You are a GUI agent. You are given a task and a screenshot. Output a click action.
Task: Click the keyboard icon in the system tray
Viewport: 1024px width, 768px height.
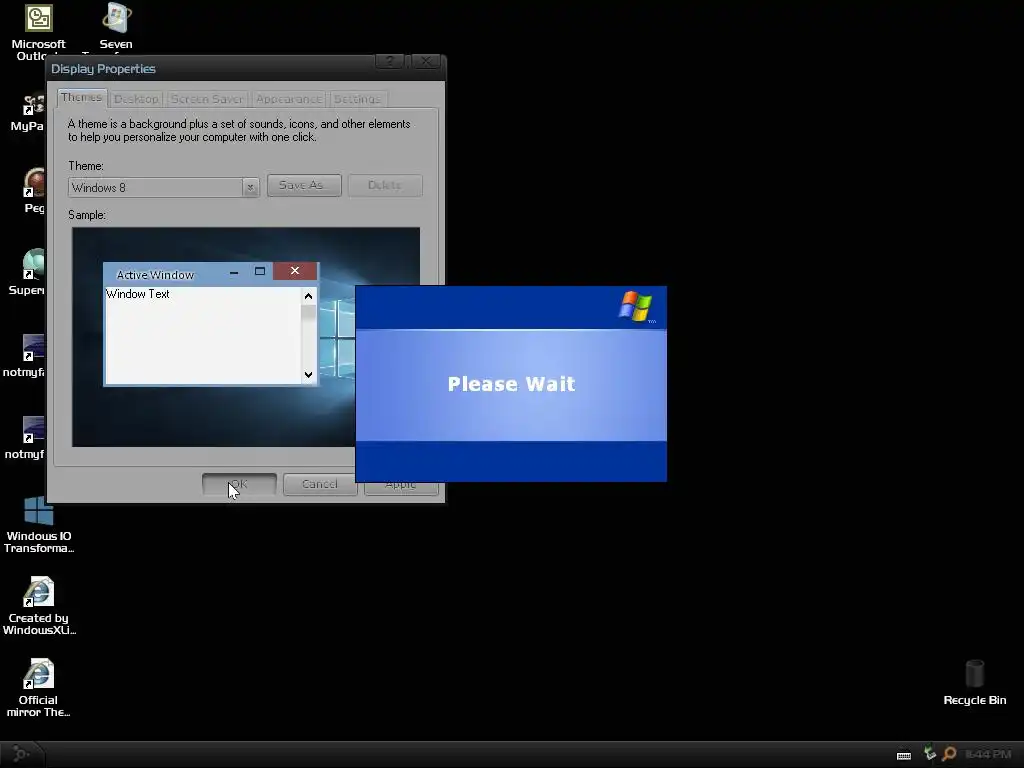click(x=904, y=755)
